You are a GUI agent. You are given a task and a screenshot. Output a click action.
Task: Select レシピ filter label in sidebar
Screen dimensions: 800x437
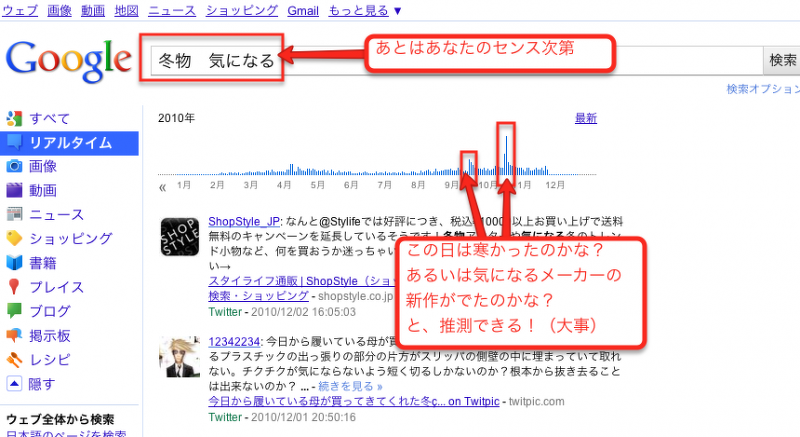[x=49, y=359]
